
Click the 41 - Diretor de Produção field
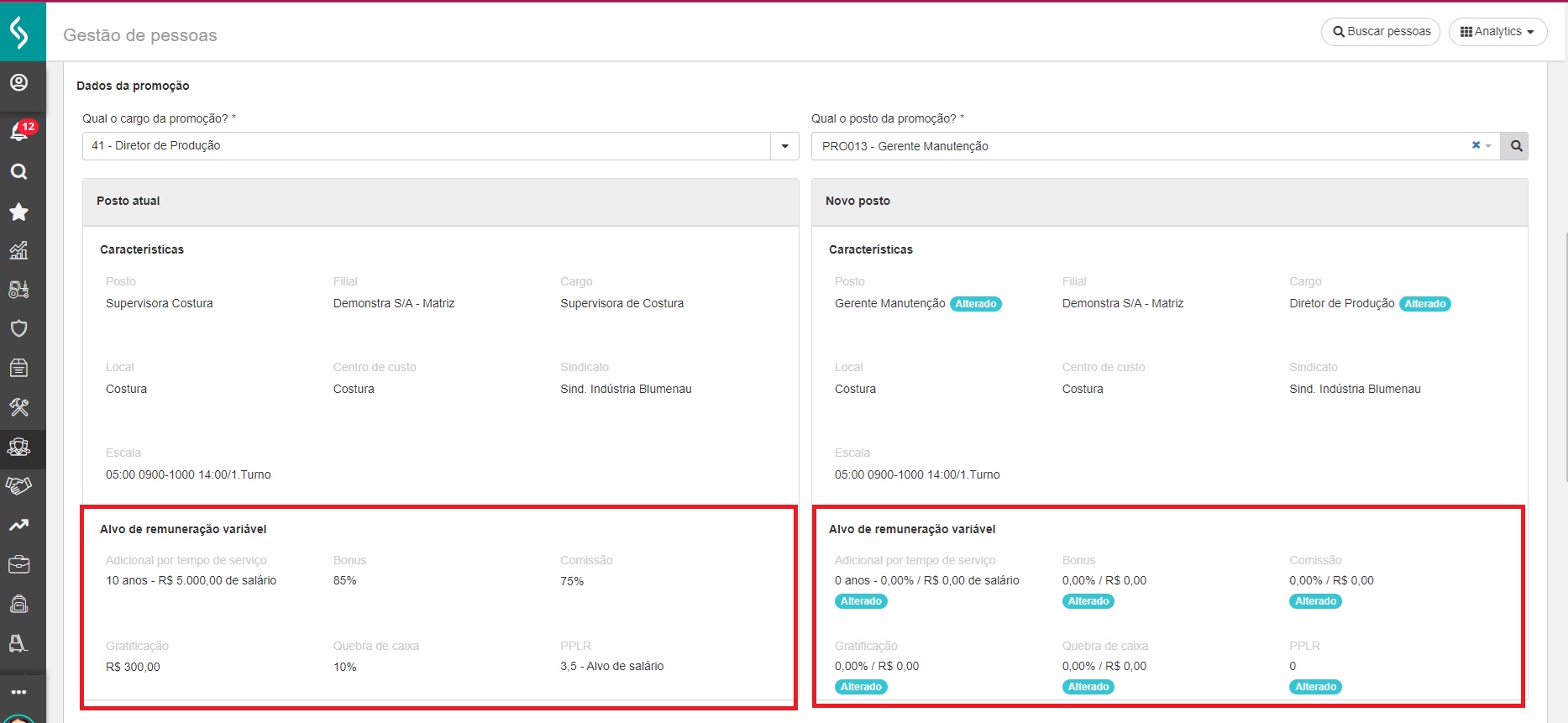pyautogui.click(x=426, y=146)
